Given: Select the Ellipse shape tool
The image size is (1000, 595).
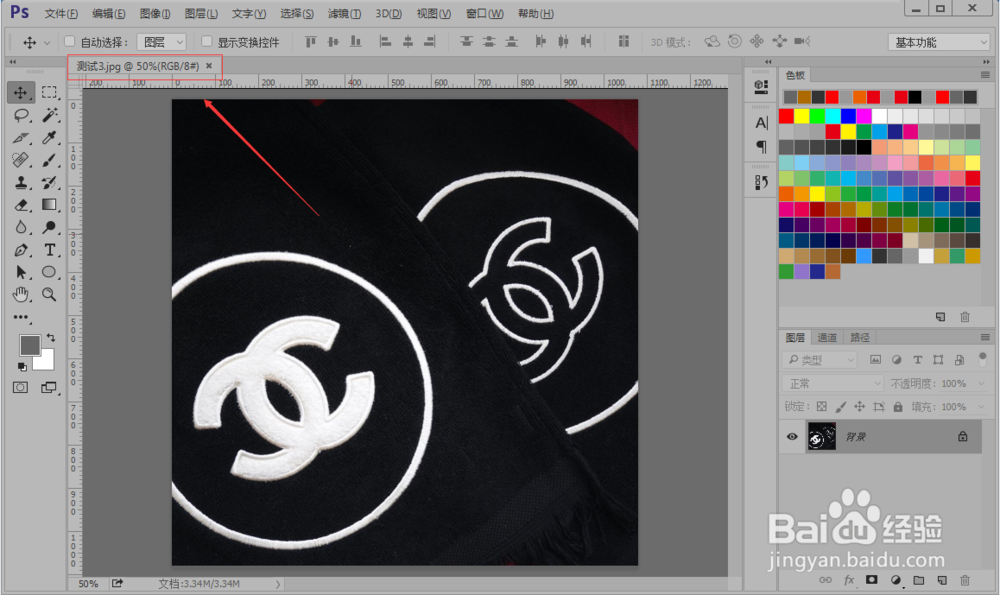Looking at the screenshot, I should 49,272.
